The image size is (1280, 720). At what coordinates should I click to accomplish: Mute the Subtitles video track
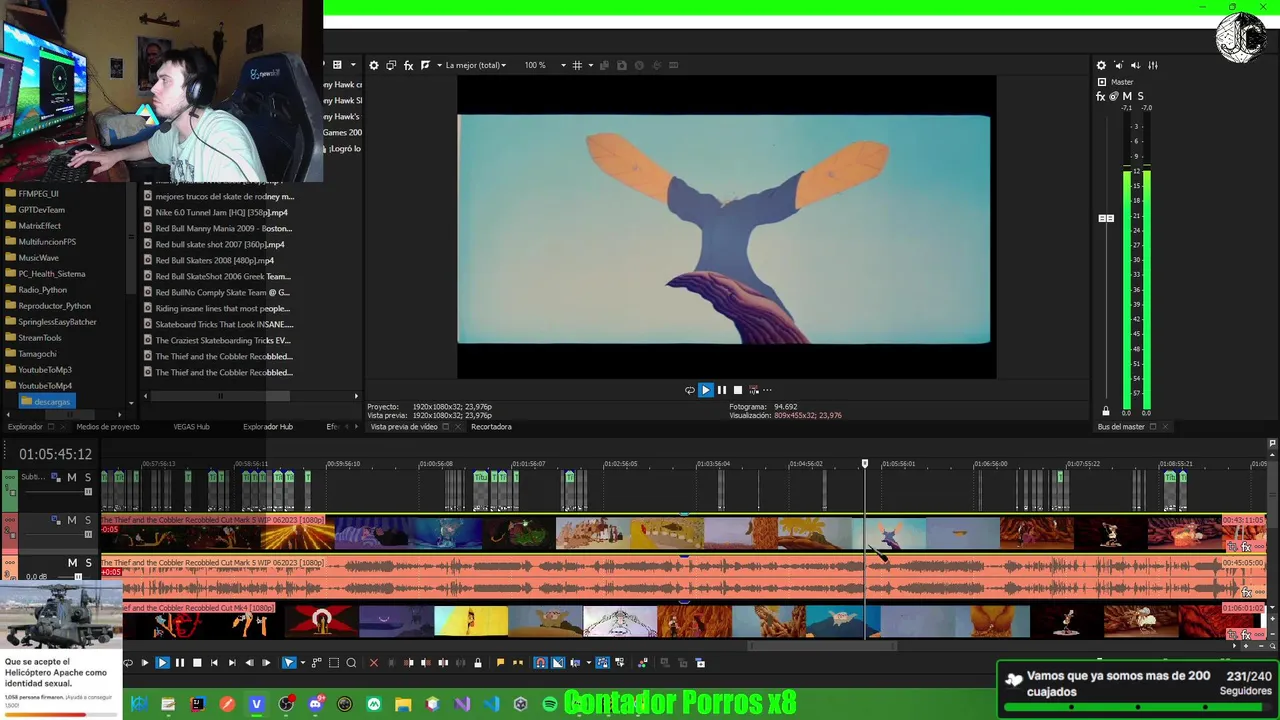(x=71, y=477)
